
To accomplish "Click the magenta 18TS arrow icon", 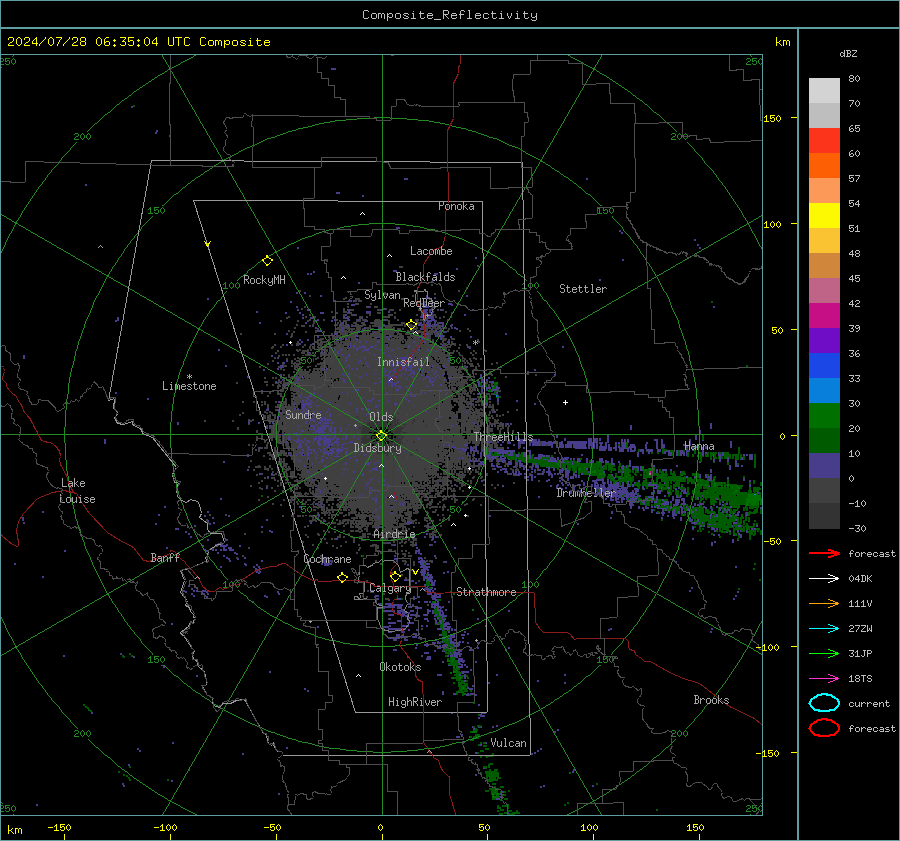I will coord(824,679).
